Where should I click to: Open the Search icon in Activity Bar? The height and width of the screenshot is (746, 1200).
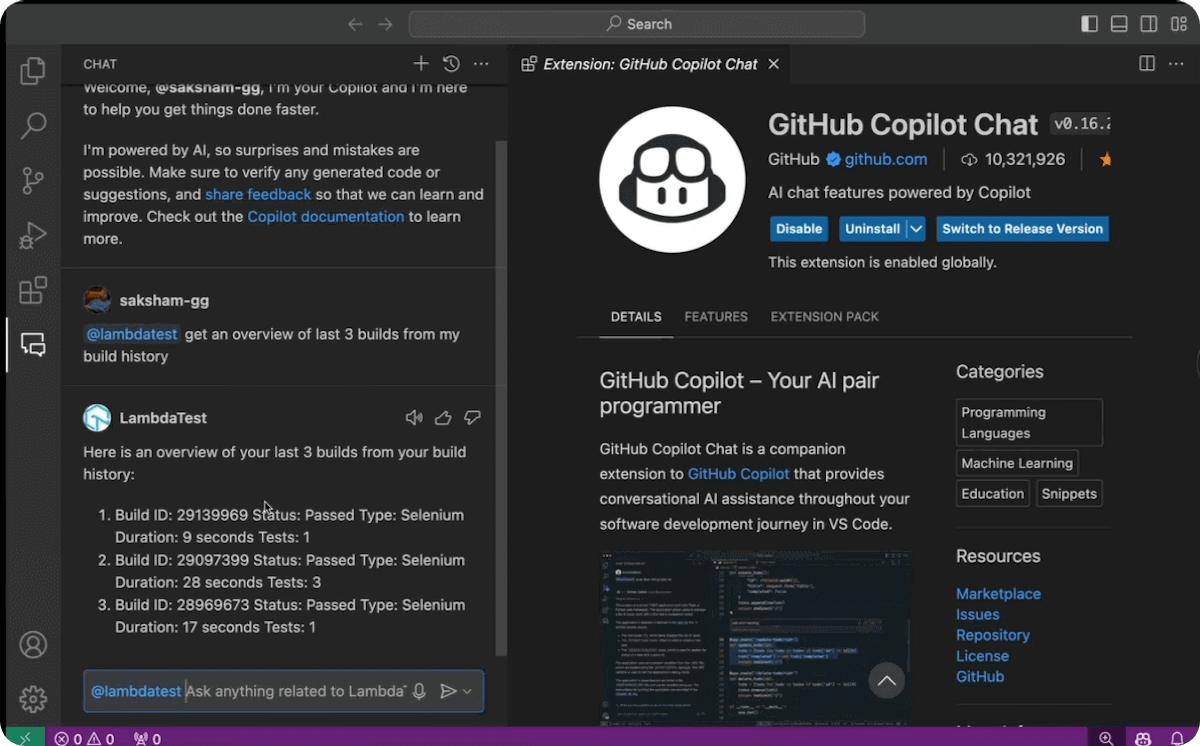tap(33, 126)
